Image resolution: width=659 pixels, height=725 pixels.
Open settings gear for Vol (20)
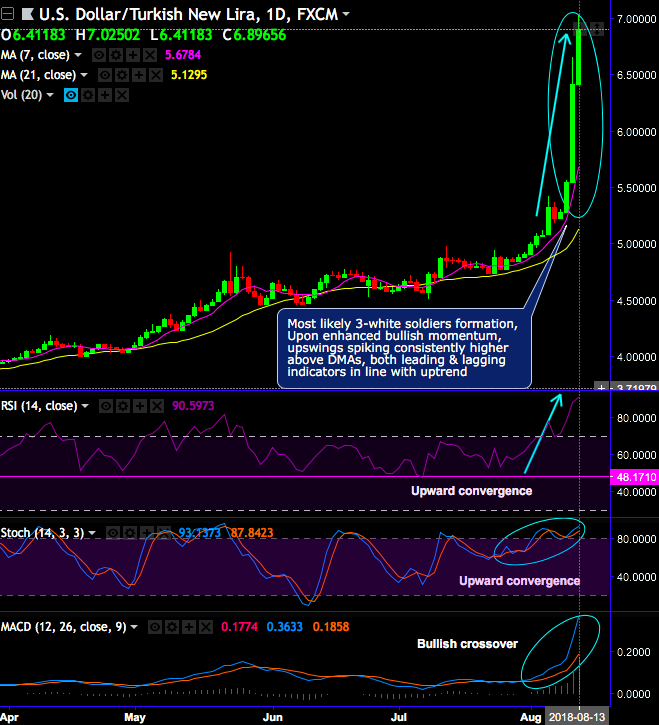click(88, 95)
